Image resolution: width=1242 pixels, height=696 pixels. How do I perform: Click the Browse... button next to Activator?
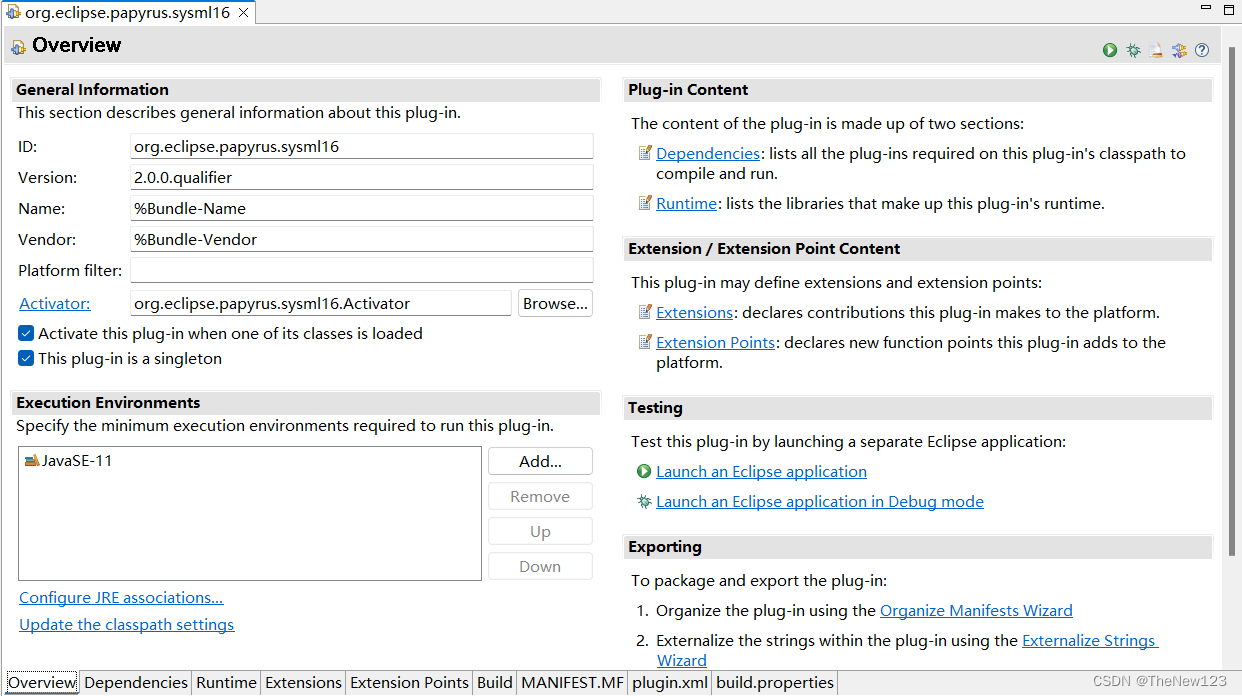(x=555, y=303)
